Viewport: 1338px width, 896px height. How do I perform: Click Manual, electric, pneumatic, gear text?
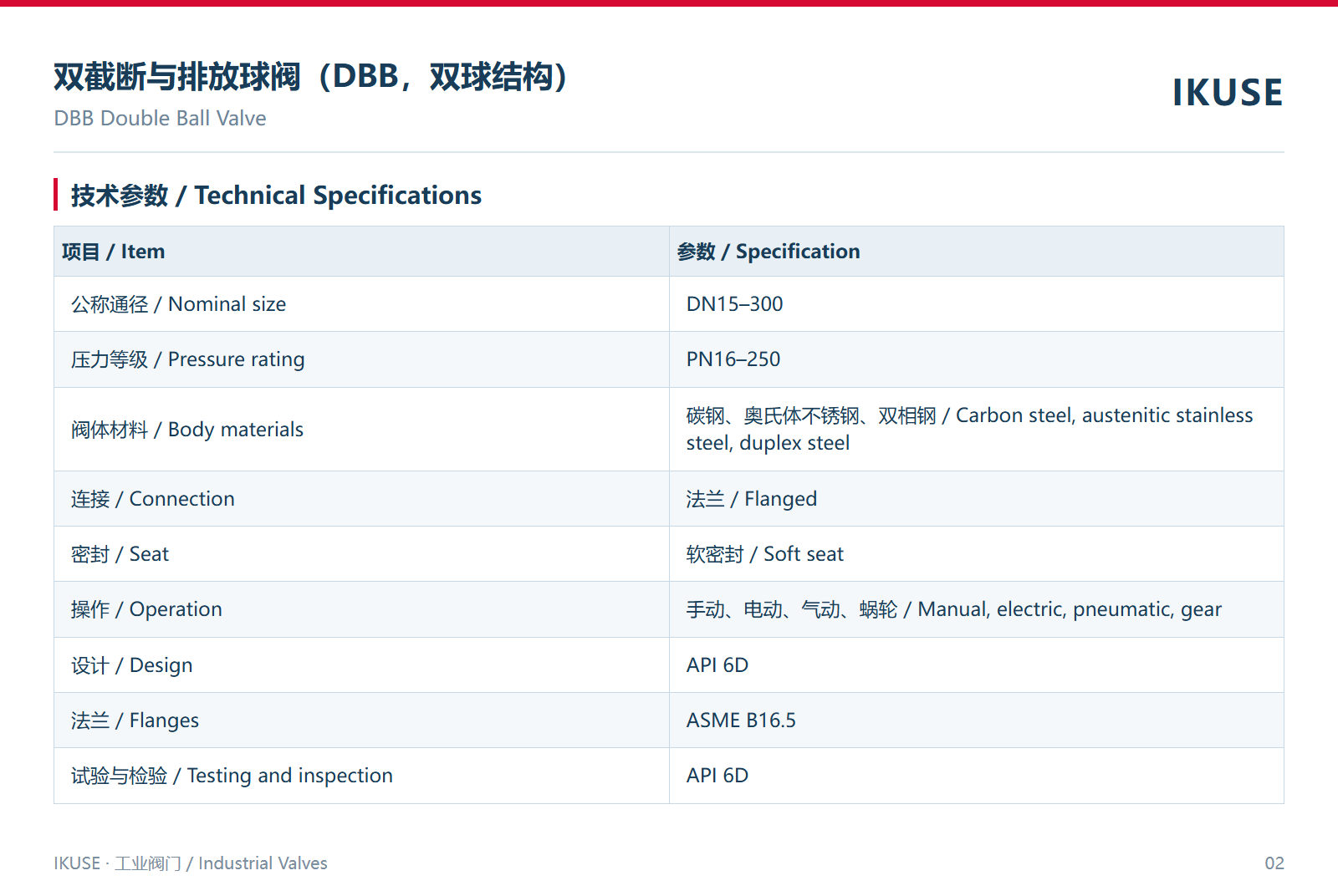pos(1070,610)
